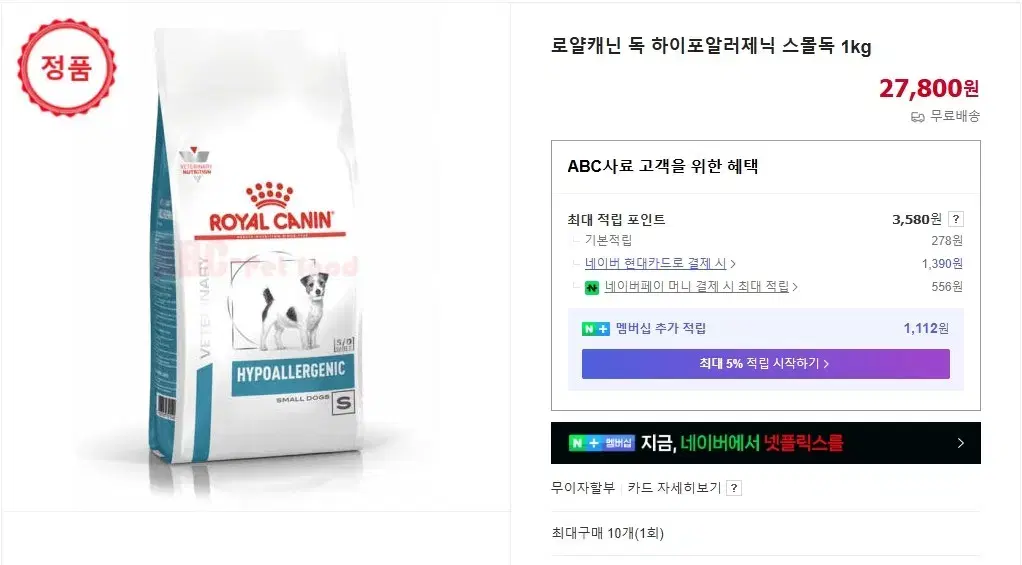Click the 지금, 네이버에서 넷플릭스를 banner

click(x=765, y=443)
